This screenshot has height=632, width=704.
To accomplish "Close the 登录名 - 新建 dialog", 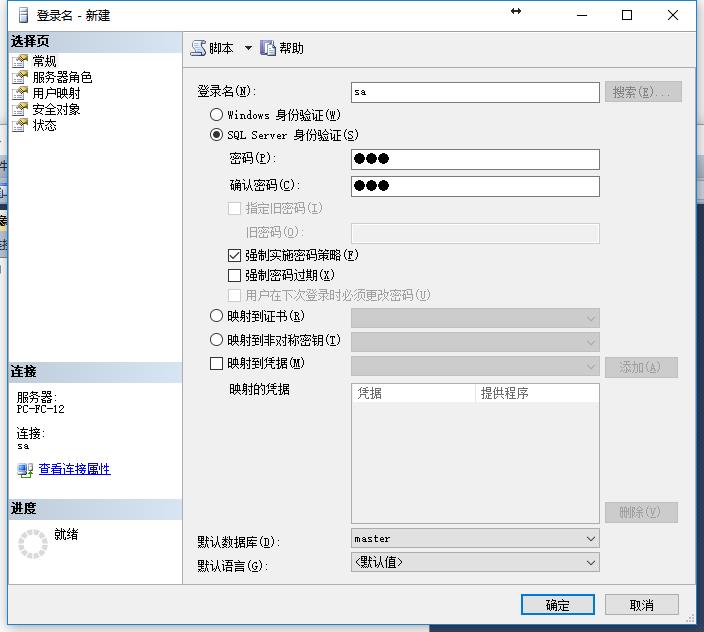I will 673,15.
